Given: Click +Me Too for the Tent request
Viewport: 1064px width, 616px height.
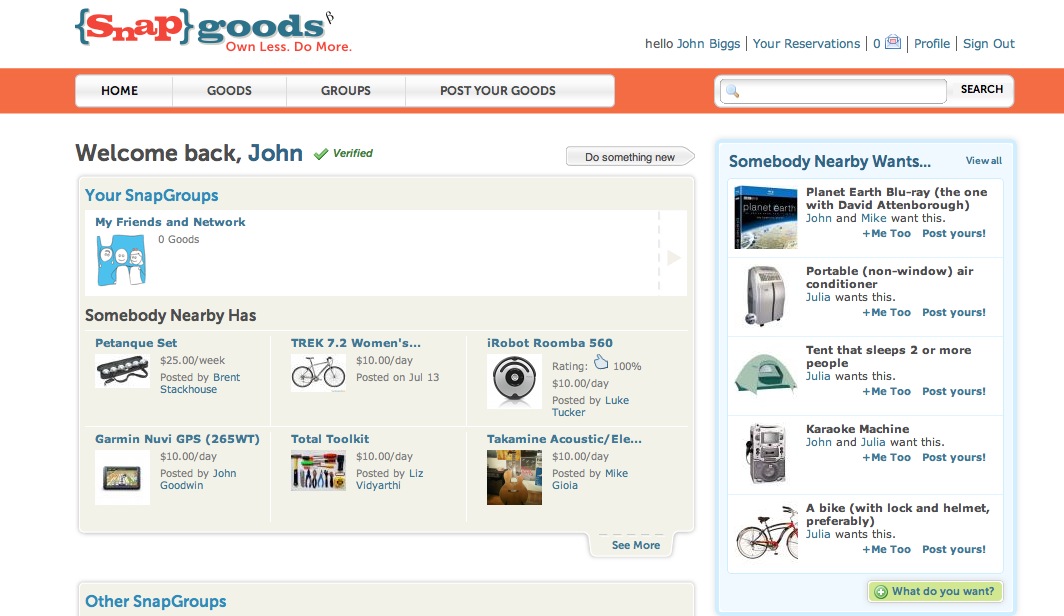Looking at the screenshot, I should pos(886,391).
